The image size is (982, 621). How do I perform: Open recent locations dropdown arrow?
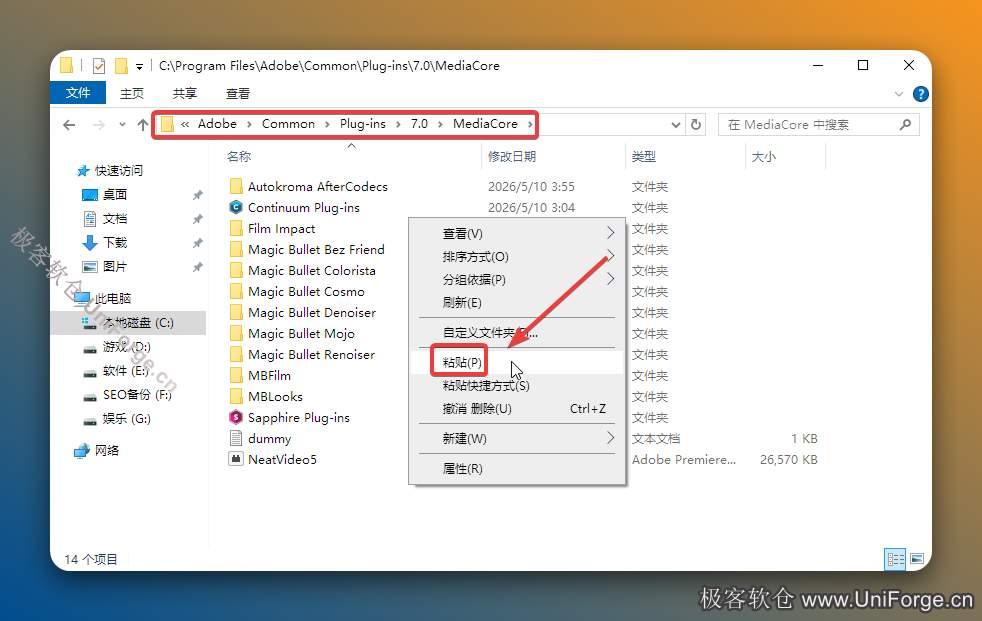(x=122, y=125)
